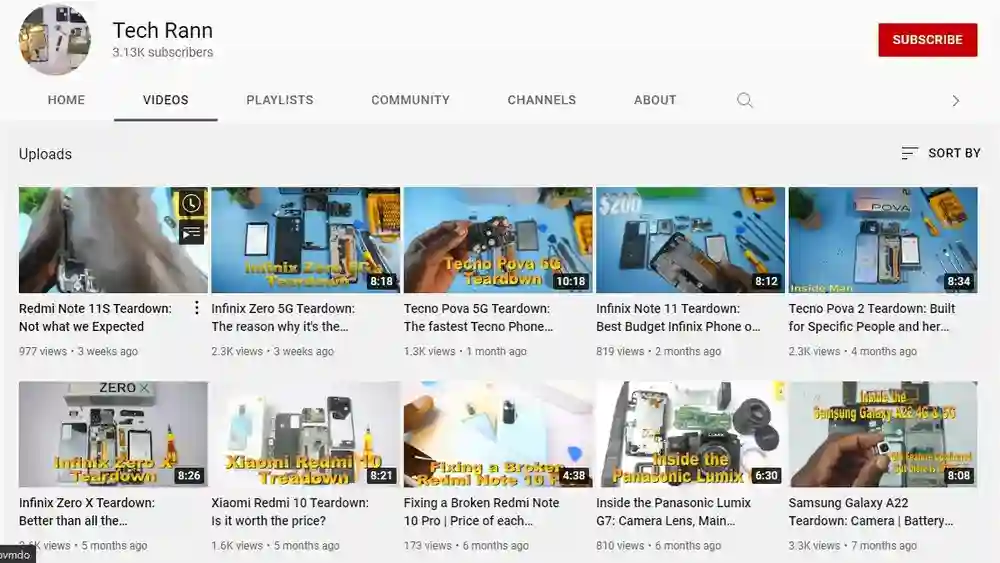Open Fixing a Broken Redmi Note 10 Pro title
Screen dimensions: 1000x563
coord(482,511)
